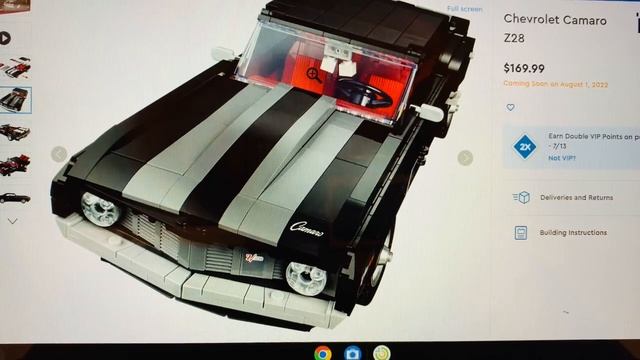Click the delivery box icon
This screenshot has height=360, width=640.
coord(521,198)
